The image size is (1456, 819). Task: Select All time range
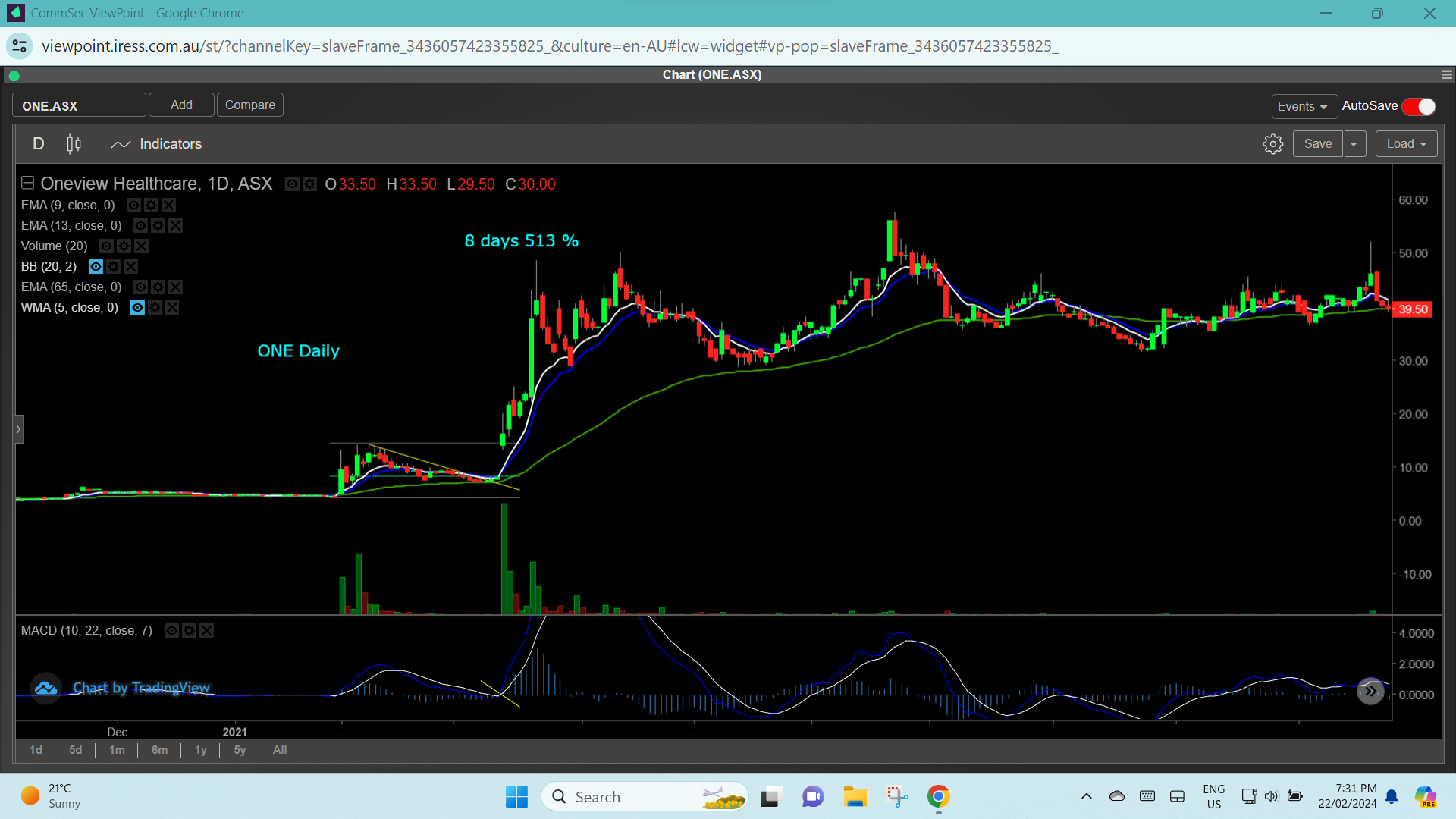tap(280, 750)
